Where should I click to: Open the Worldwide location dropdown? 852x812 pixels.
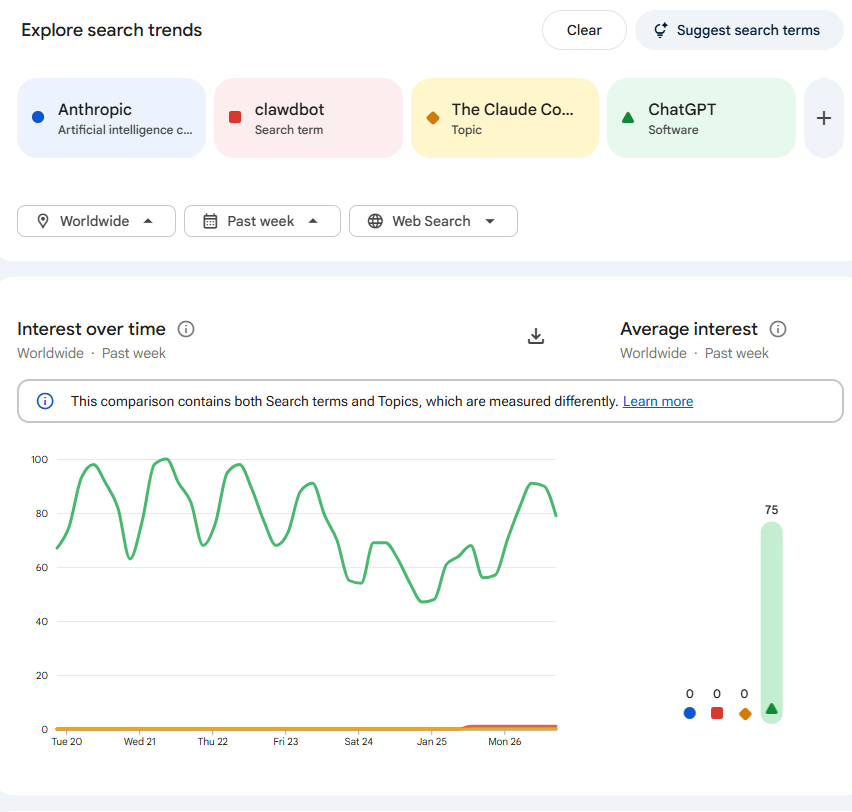96,221
